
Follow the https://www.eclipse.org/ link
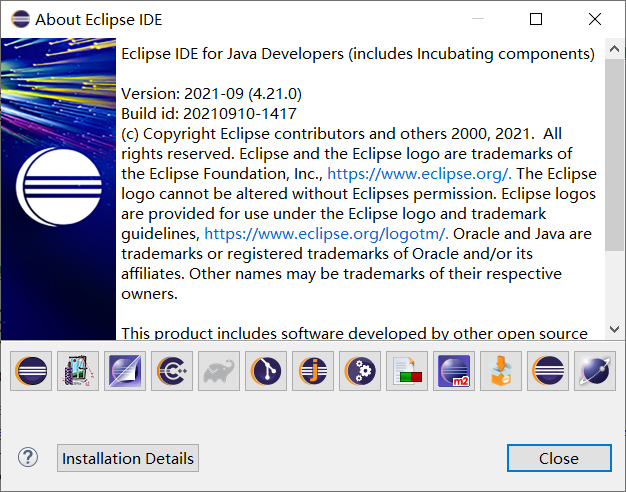[419, 174]
